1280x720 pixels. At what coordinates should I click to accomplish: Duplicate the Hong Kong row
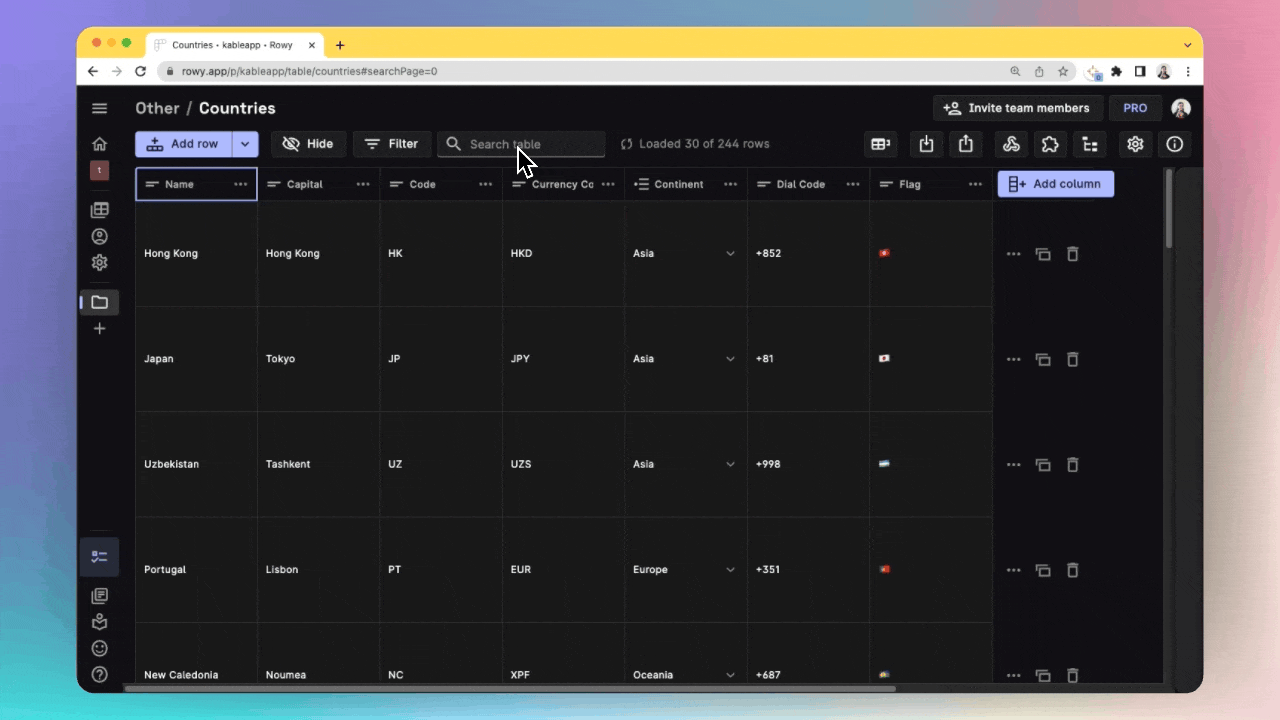[x=1043, y=254]
